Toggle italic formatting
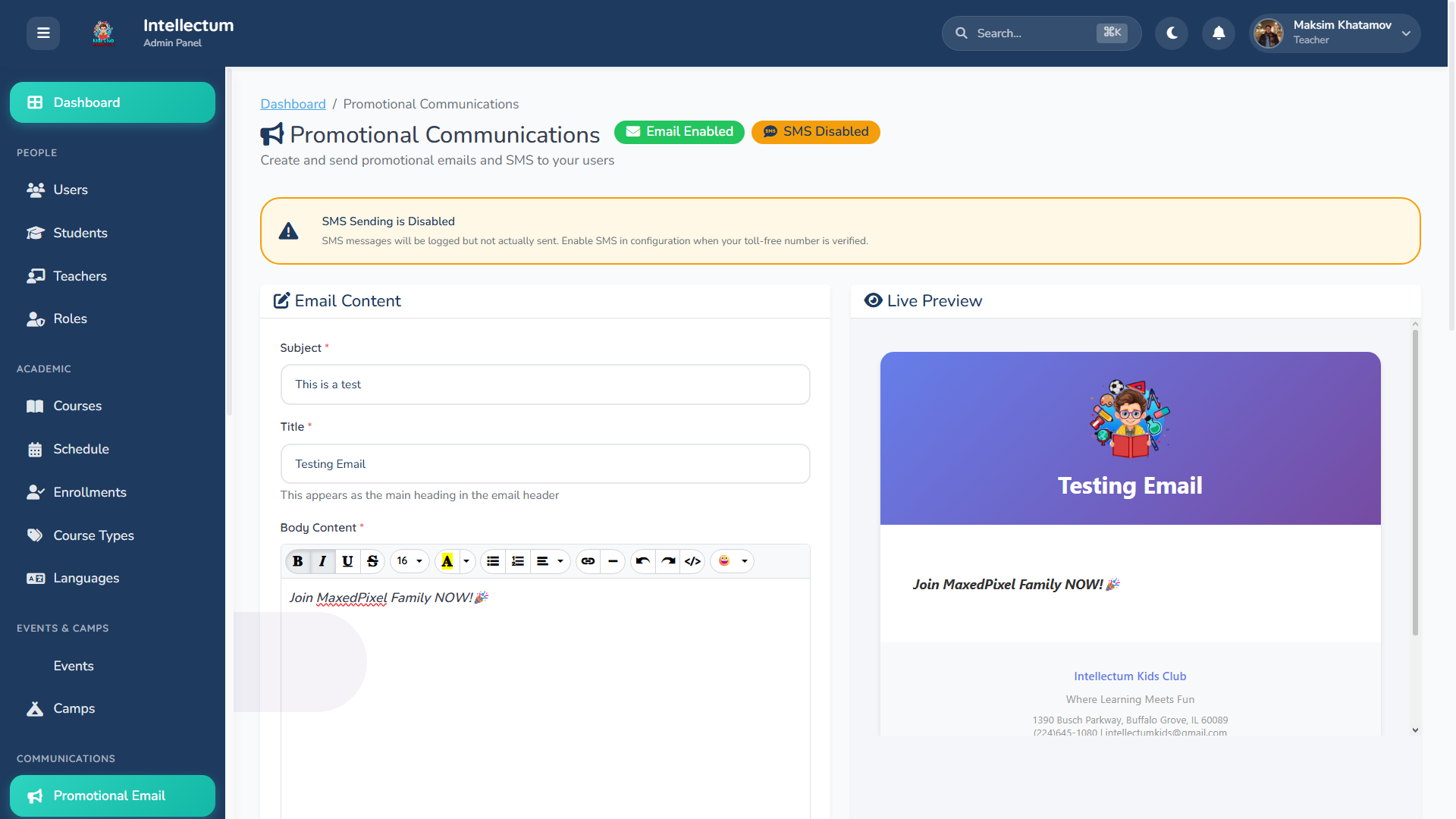 pyautogui.click(x=322, y=561)
